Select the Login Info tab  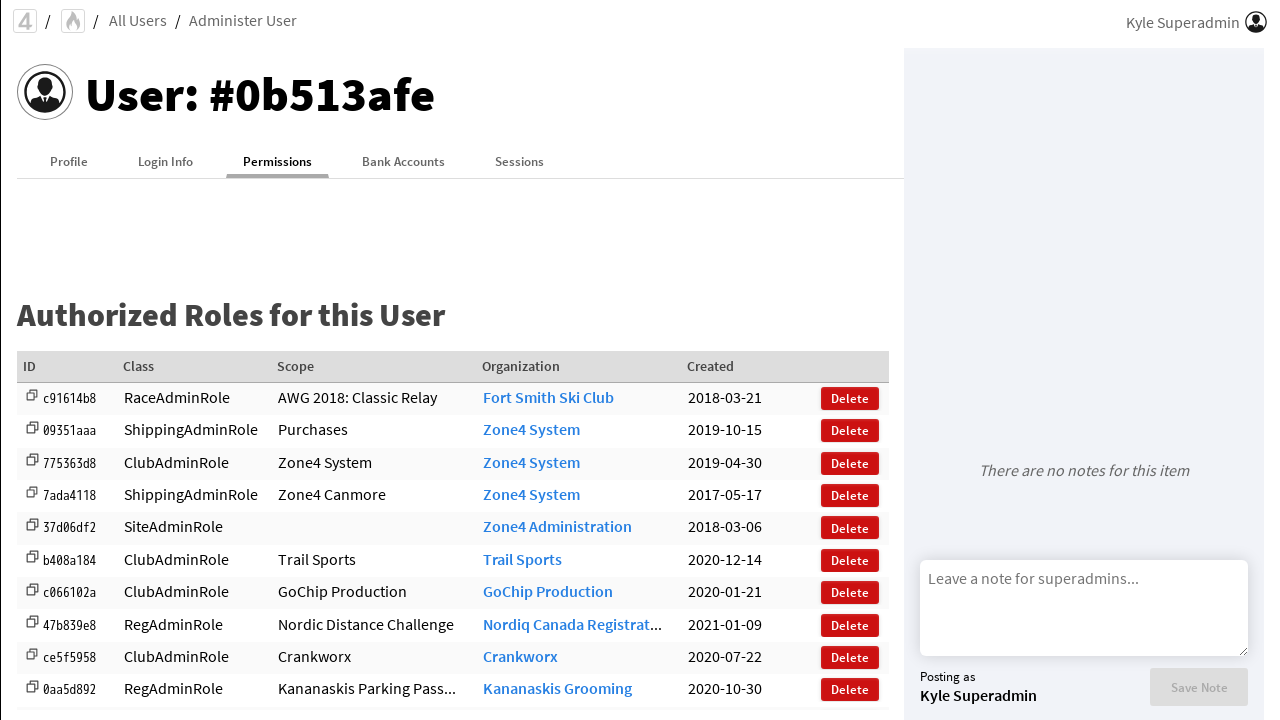[165, 162]
